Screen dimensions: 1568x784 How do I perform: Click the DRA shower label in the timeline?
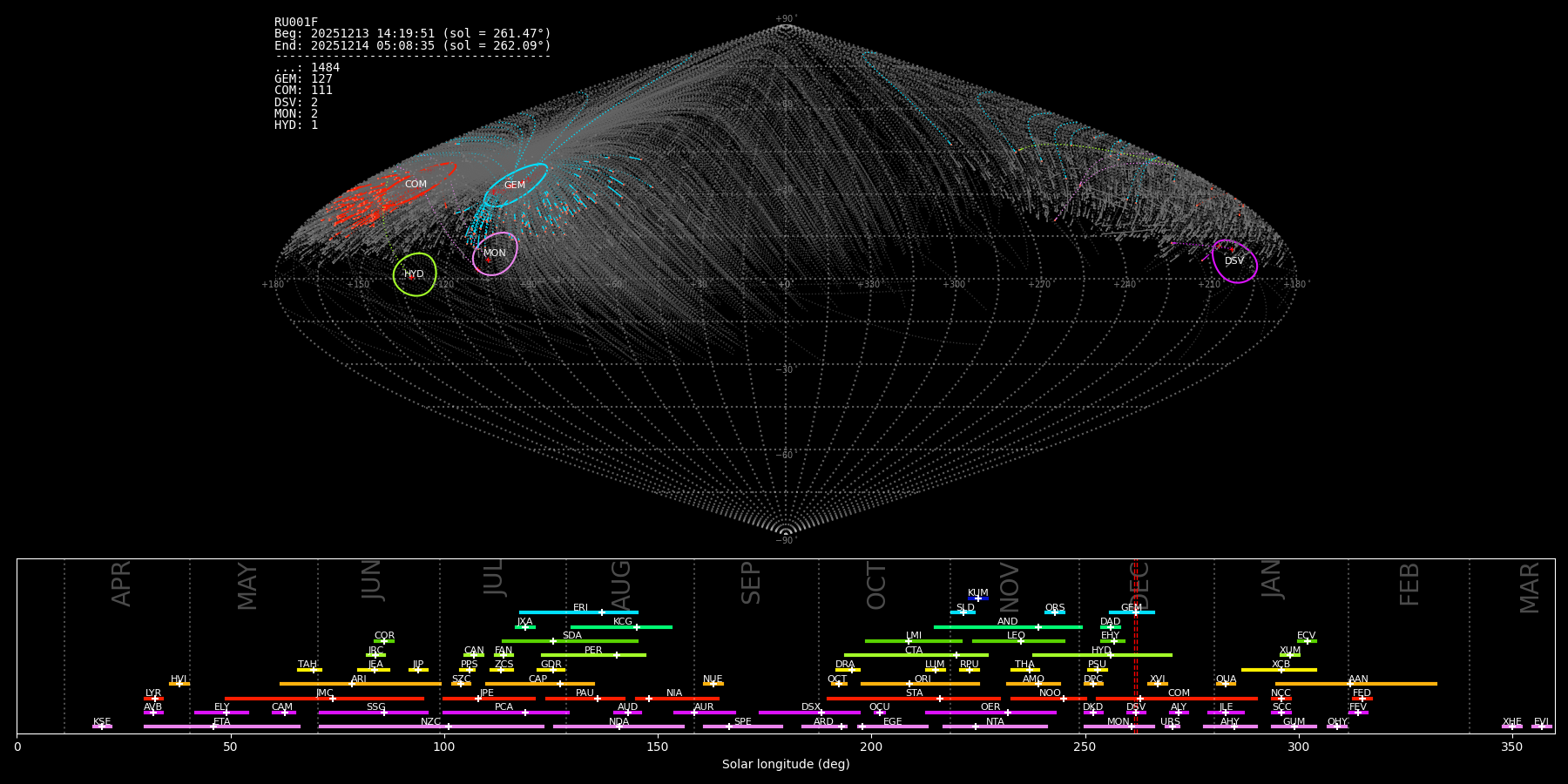[x=845, y=664]
